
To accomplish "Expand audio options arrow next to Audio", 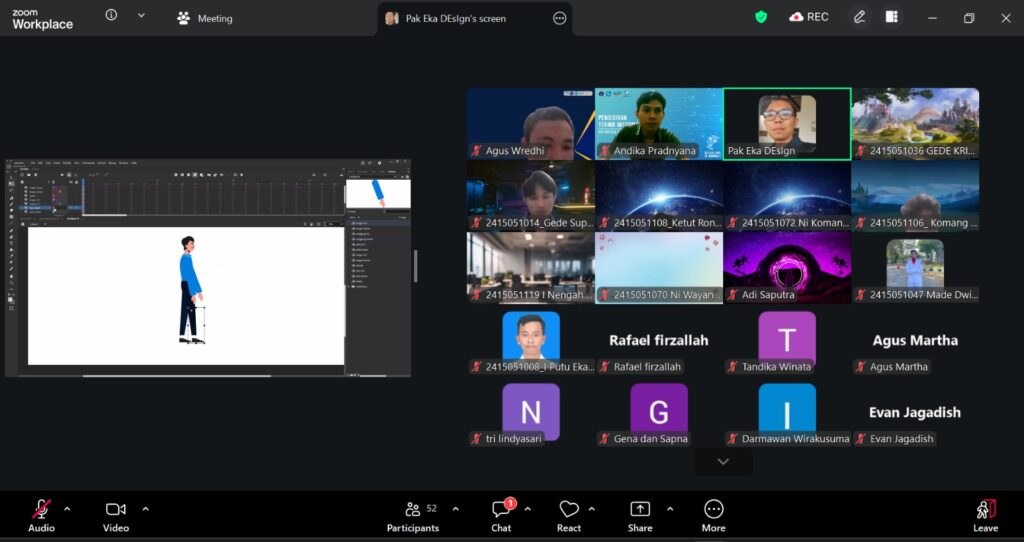I will click(67, 509).
